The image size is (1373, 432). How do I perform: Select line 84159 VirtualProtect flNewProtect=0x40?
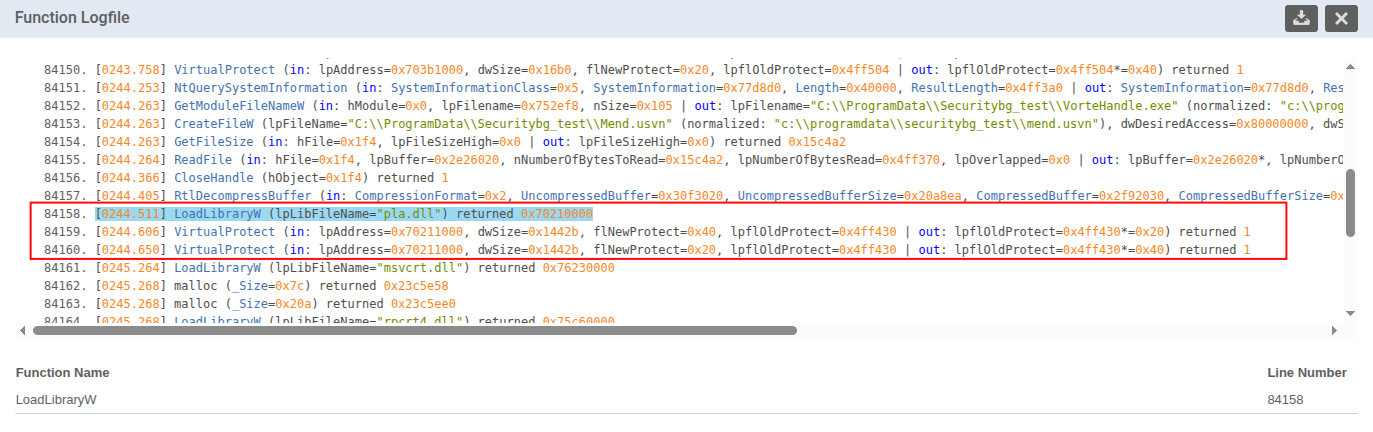pos(647,232)
